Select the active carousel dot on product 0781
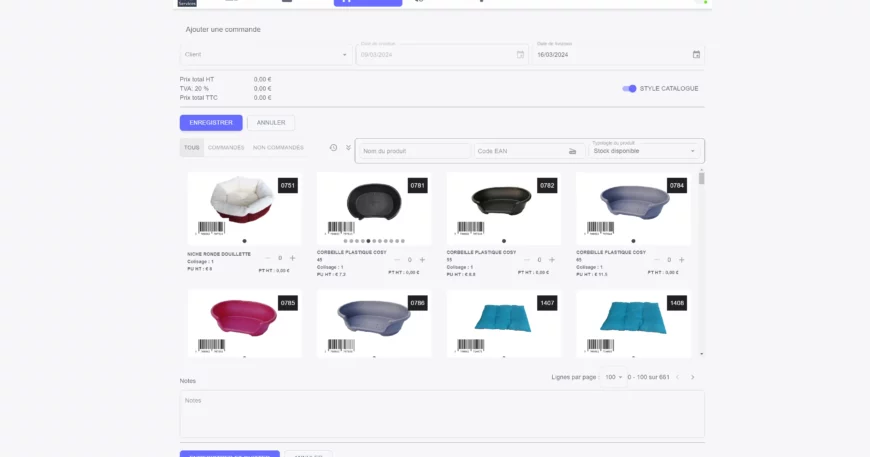The height and width of the screenshot is (457, 870). [x=368, y=241]
